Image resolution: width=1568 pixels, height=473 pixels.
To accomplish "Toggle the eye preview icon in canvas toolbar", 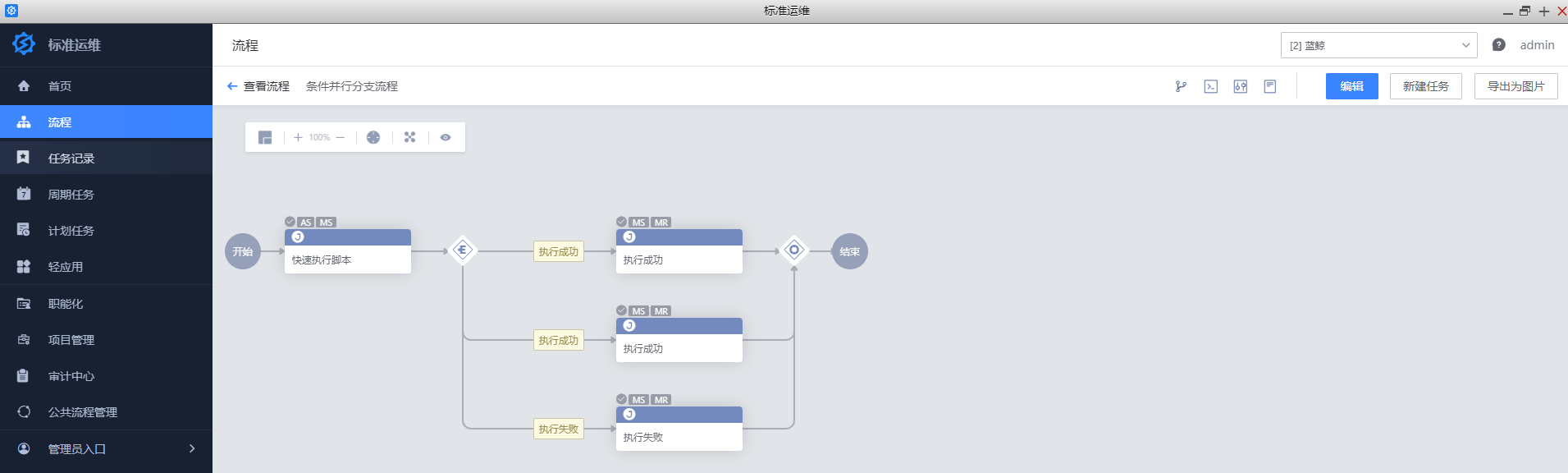I will (446, 137).
